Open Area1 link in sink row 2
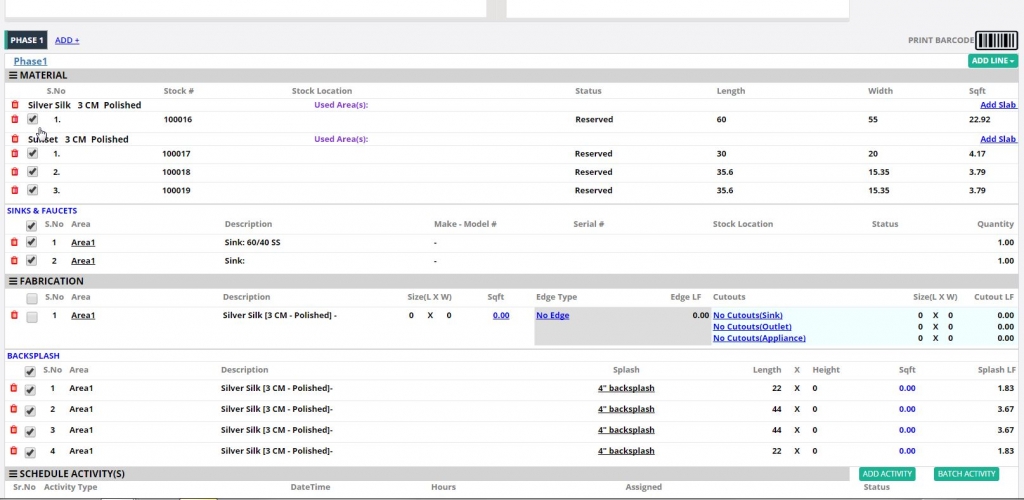Screen dimensions: 1024x500 pyautogui.click(x=83, y=260)
